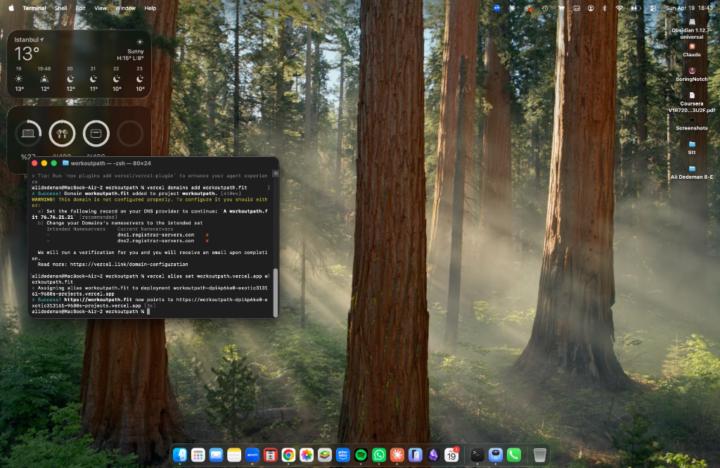Open the Terminal menu in menu bar
This screenshot has height=468, width=720.
pyautogui.click(x=34, y=8)
